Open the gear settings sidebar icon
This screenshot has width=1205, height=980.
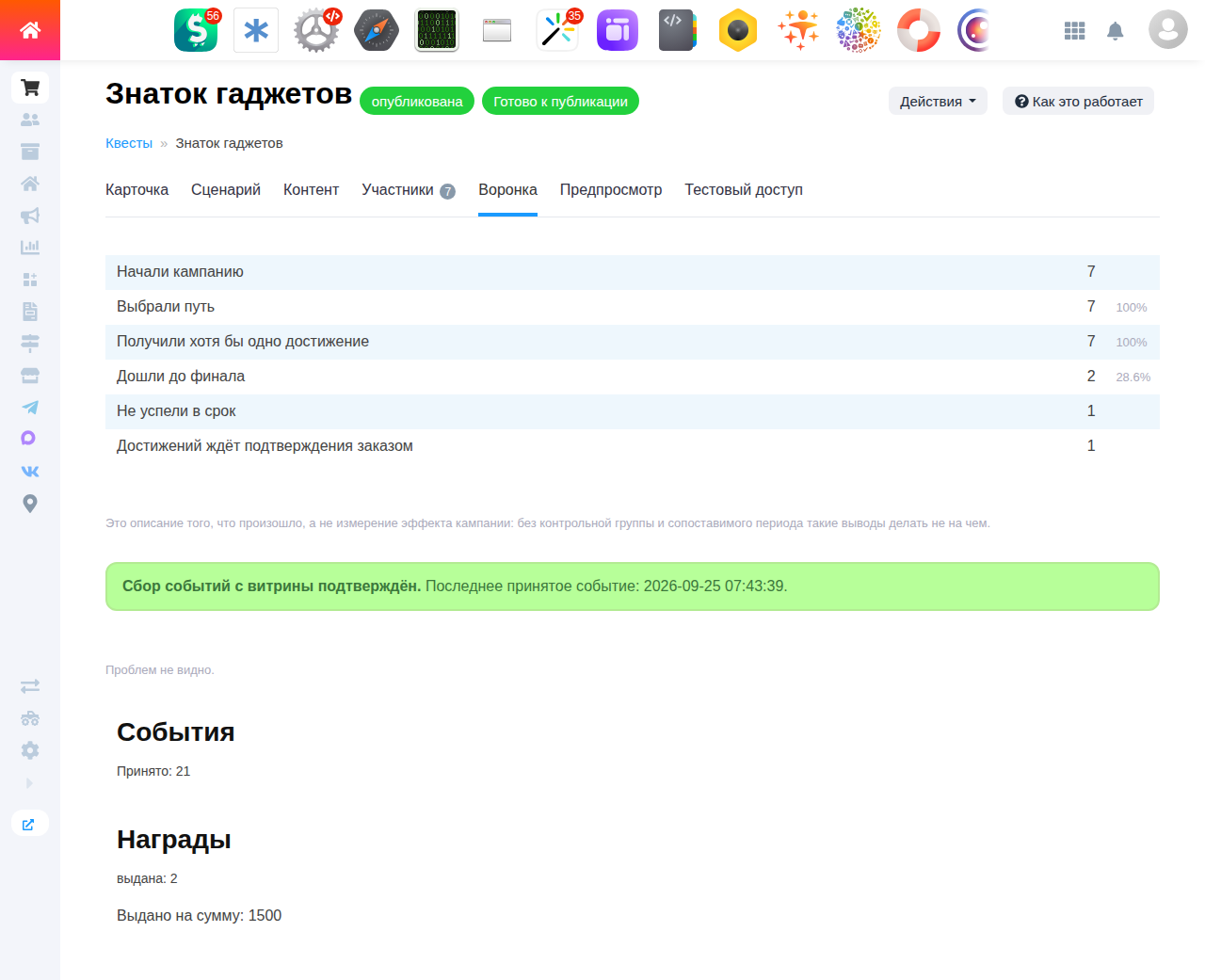click(30, 750)
